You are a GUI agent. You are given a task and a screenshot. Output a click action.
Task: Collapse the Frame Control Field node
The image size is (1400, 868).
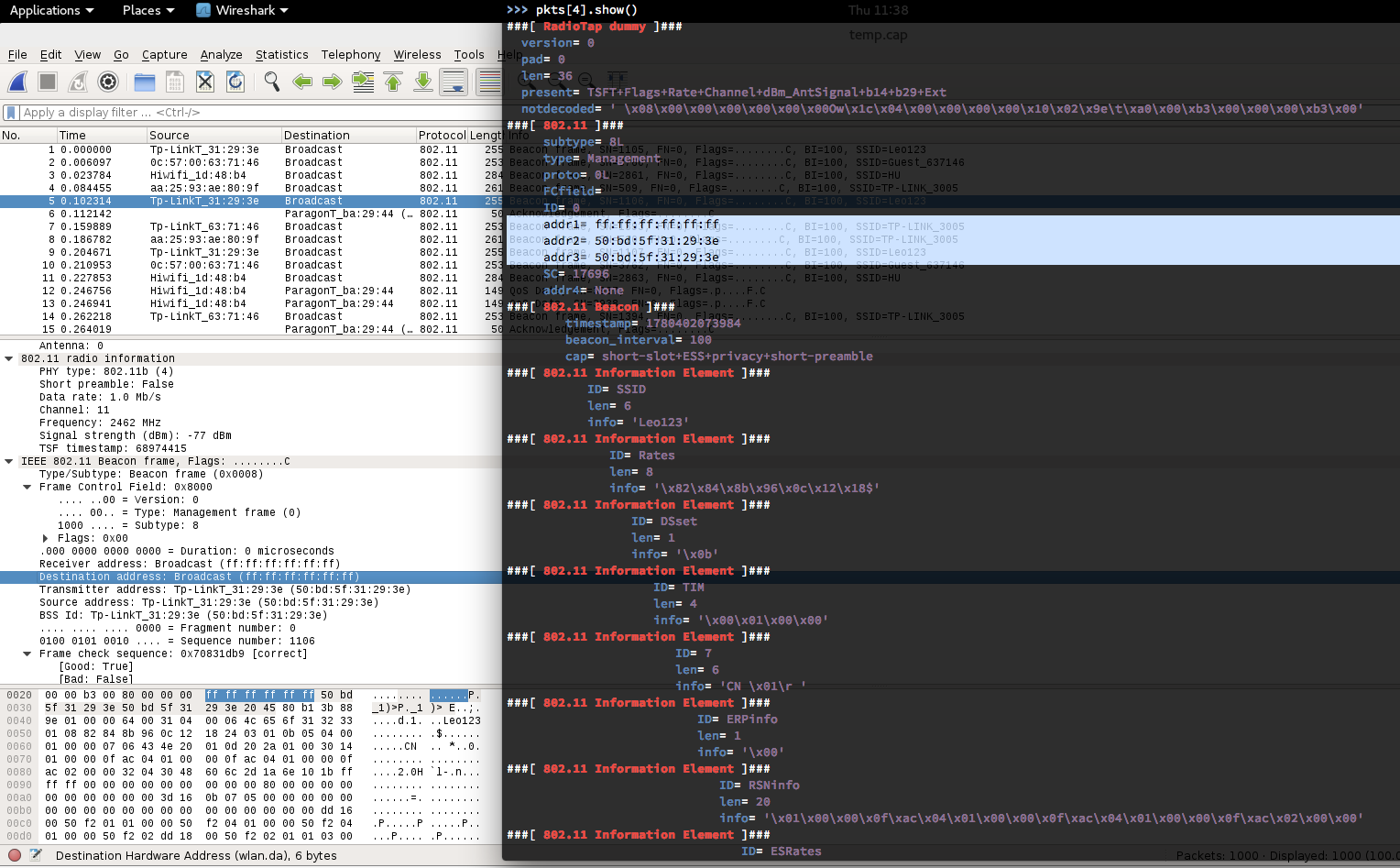tap(27, 487)
